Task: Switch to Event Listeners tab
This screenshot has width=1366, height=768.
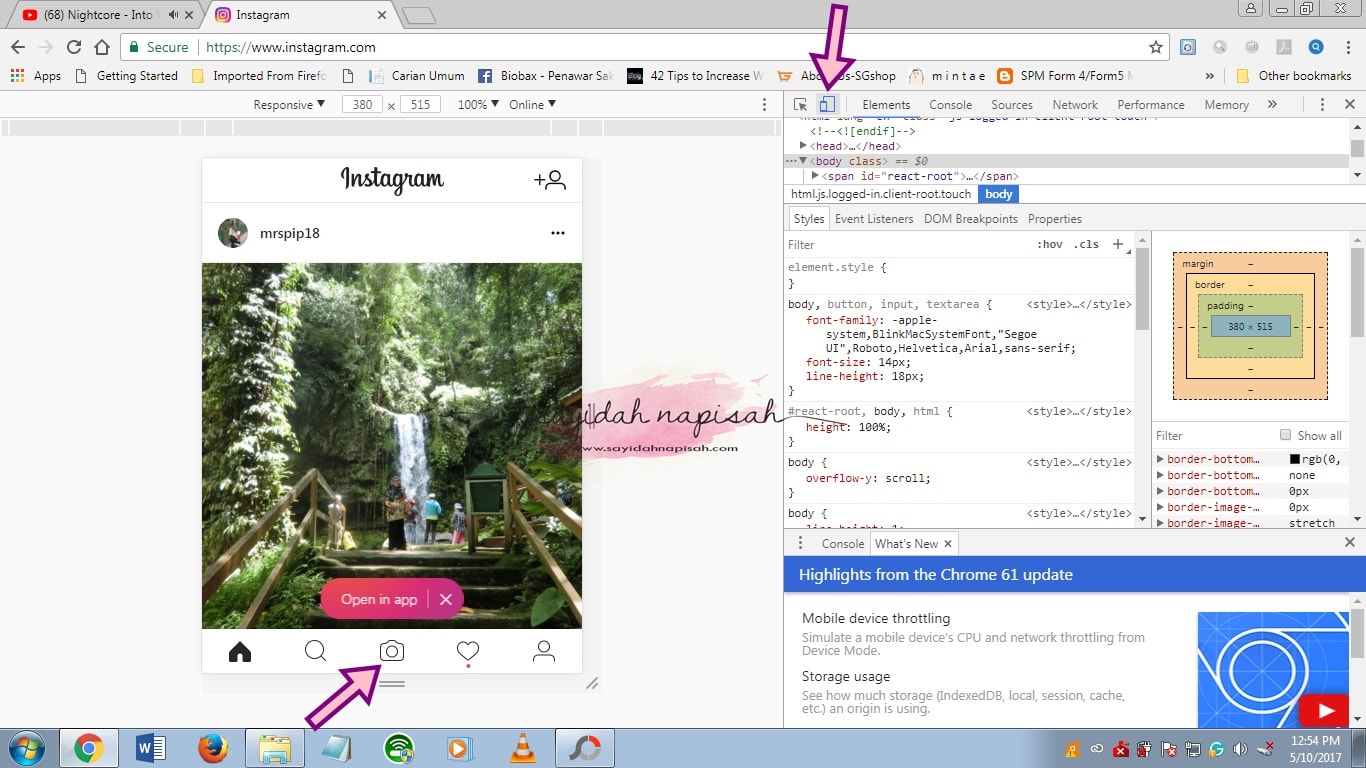Action: click(x=874, y=219)
